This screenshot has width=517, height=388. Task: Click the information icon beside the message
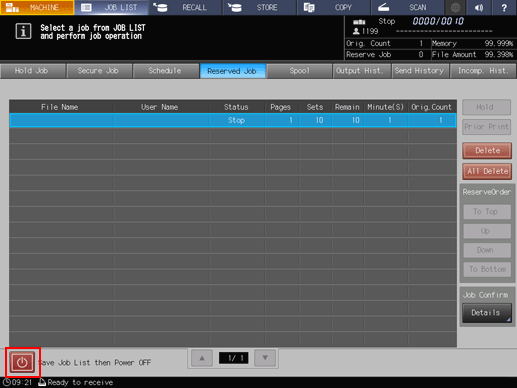click(23, 31)
